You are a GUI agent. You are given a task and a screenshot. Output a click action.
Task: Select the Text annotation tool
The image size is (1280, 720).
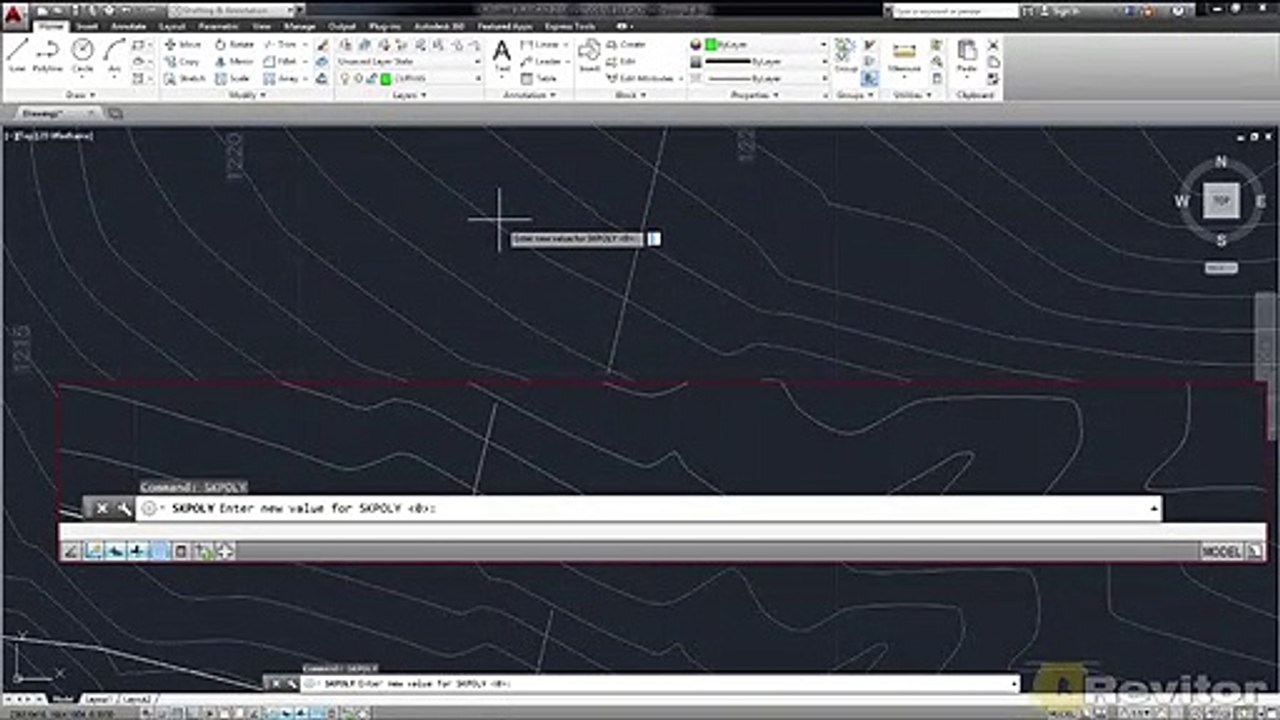pos(502,56)
